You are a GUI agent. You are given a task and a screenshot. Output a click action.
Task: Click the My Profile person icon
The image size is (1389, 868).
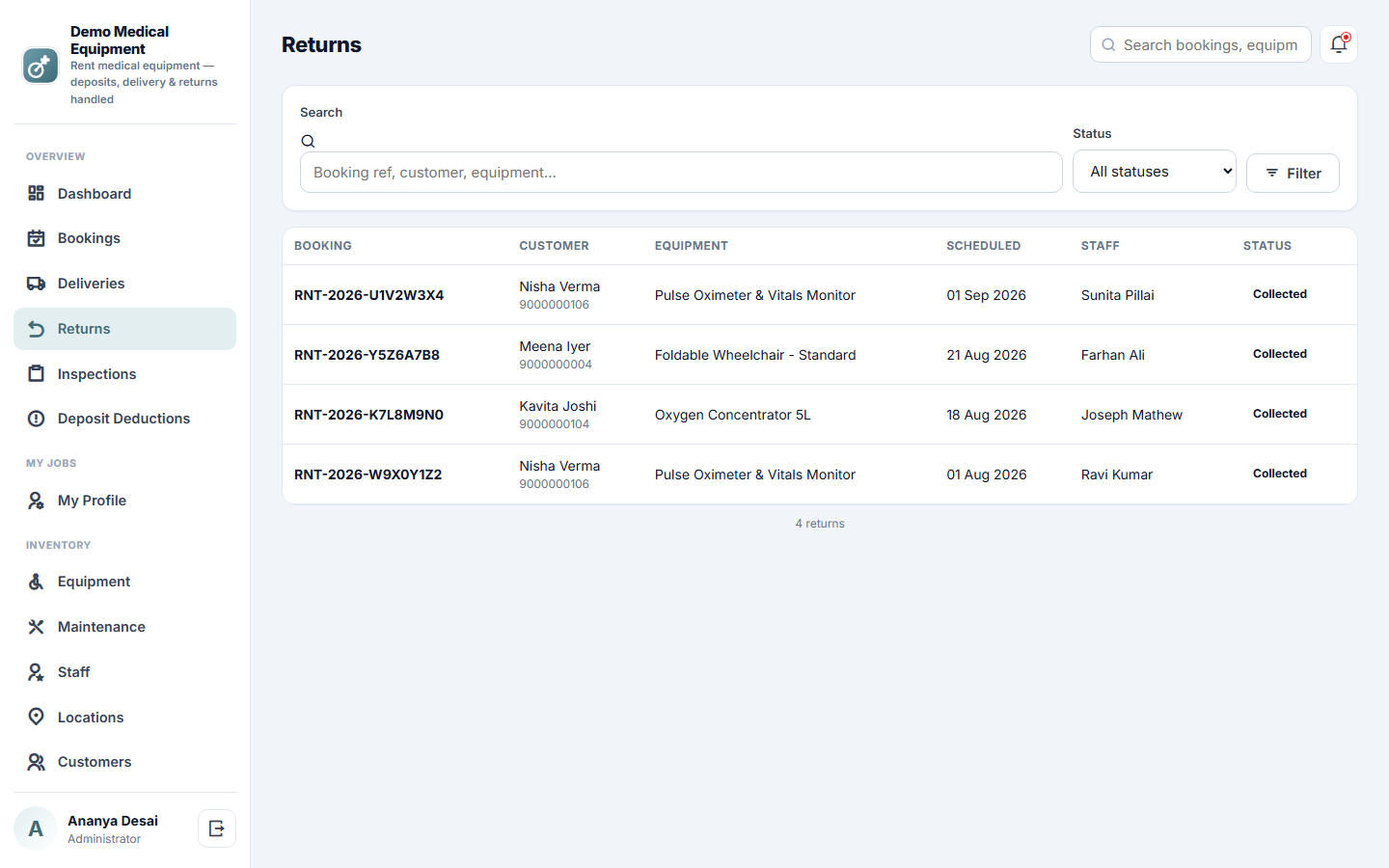click(x=37, y=501)
